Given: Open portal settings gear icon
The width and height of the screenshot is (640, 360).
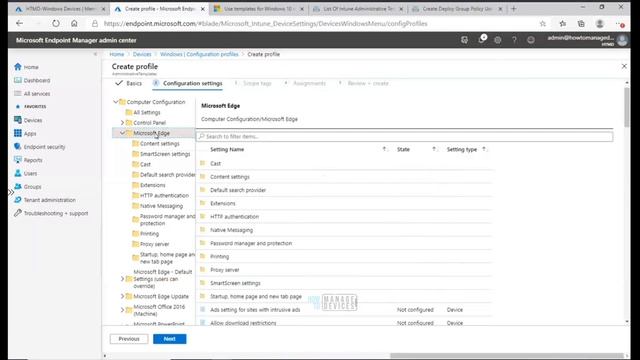Looking at the screenshot, I should [498, 40].
